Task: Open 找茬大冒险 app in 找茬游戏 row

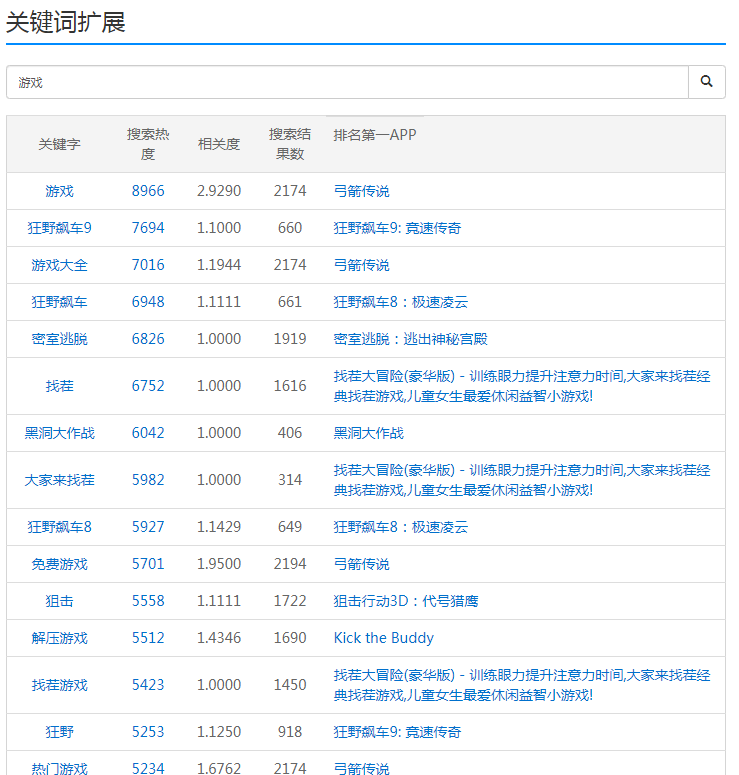Action: pyautogui.click(x=522, y=685)
